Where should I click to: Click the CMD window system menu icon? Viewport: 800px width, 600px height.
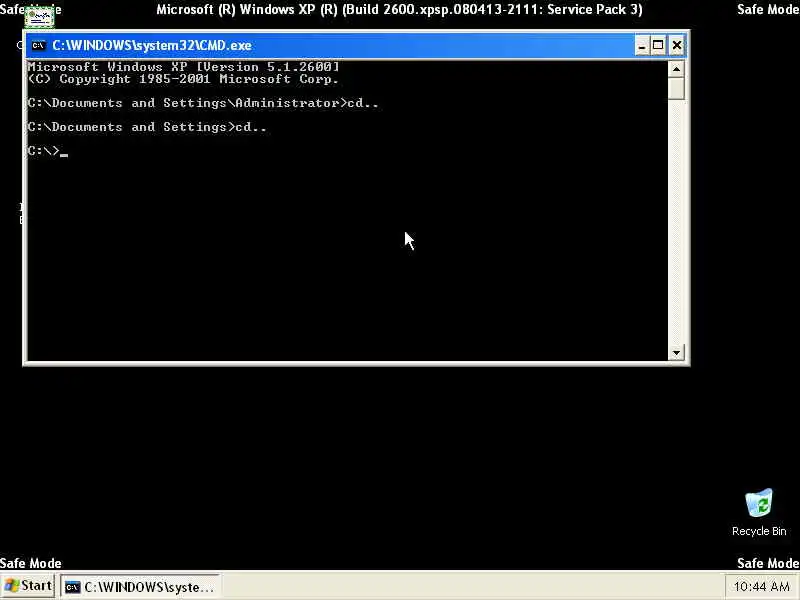pos(38,46)
